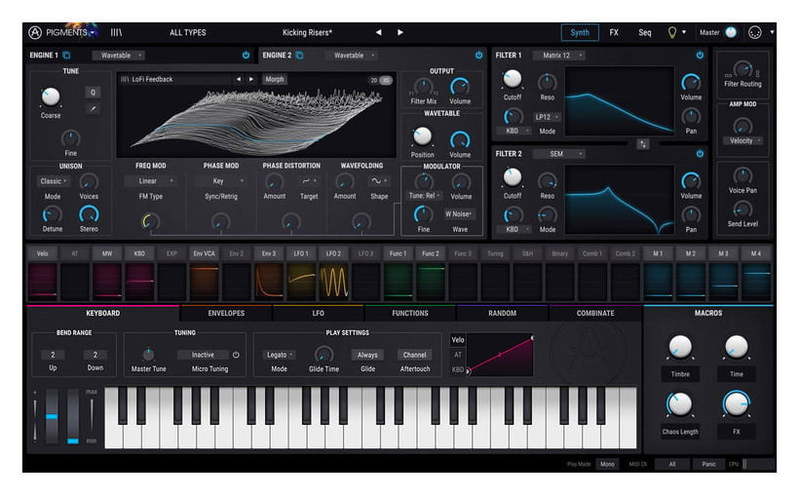The width and height of the screenshot is (799, 495).
Task: Open the Linear FM Type dropdown
Action: (x=150, y=181)
